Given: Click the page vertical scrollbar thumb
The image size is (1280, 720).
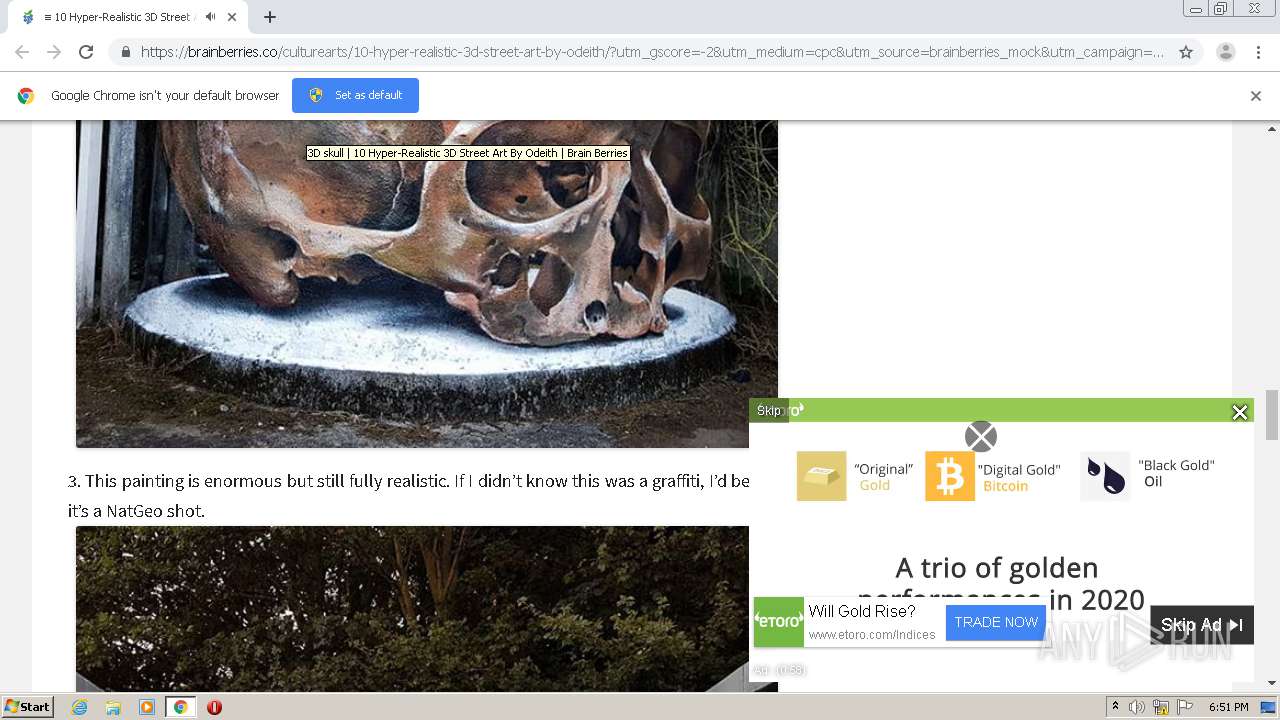Looking at the screenshot, I should pos(1272,415).
